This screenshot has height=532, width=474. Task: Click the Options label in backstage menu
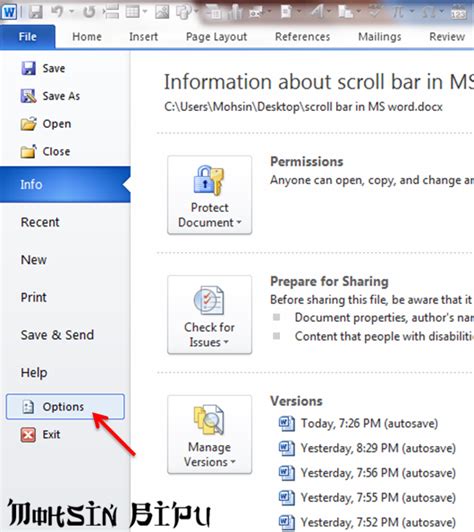point(63,407)
